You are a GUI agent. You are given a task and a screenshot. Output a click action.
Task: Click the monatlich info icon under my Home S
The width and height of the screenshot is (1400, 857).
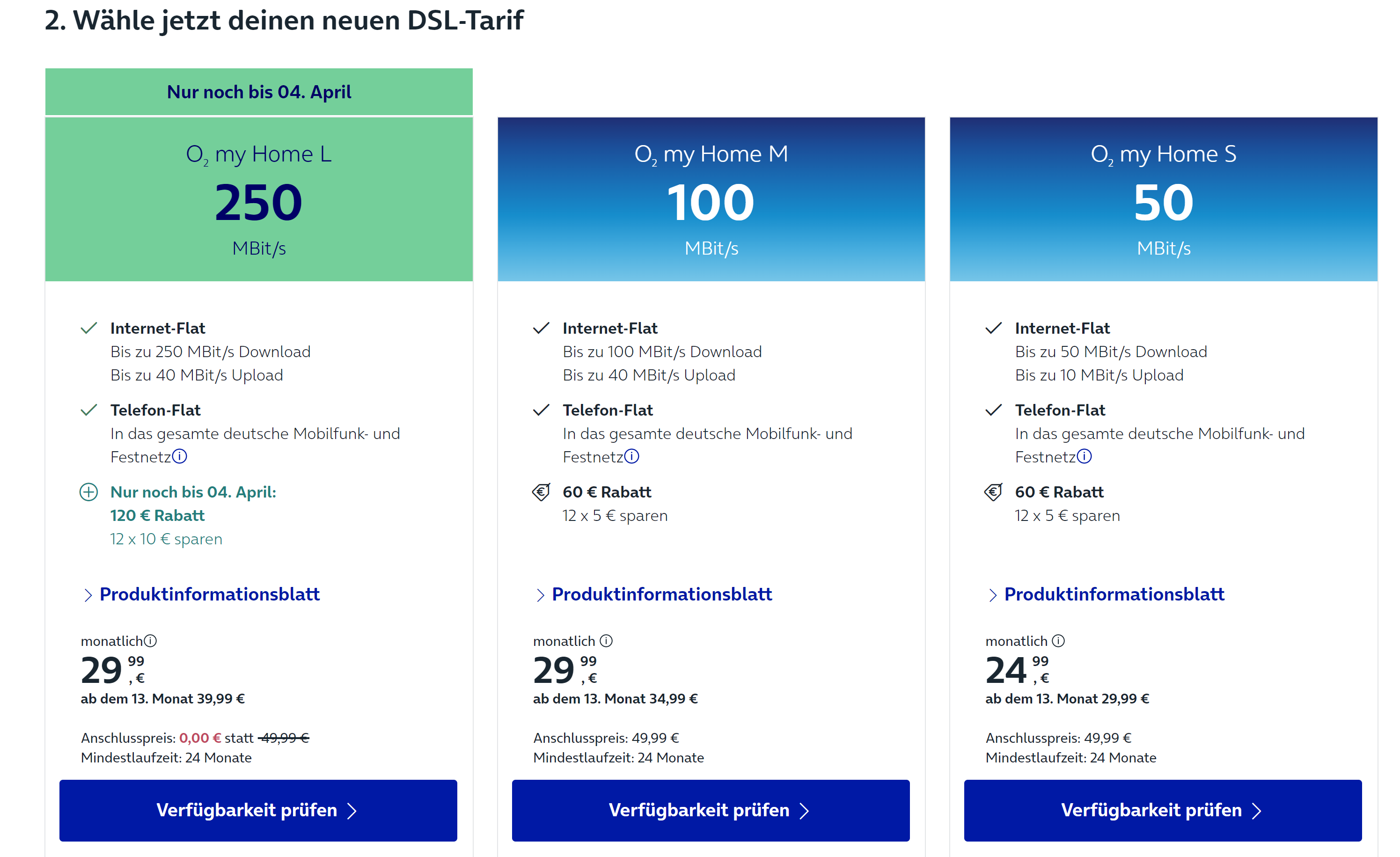coord(1058,640)
